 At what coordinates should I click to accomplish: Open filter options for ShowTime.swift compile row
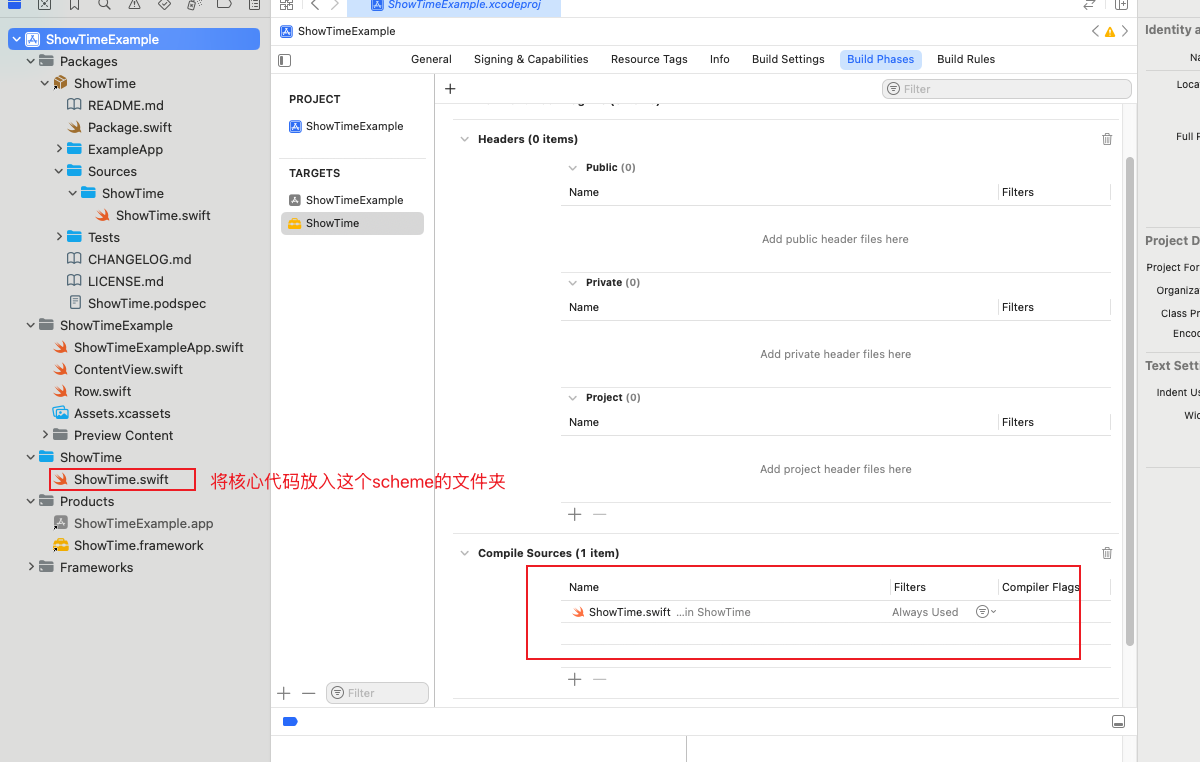[986, 612]
